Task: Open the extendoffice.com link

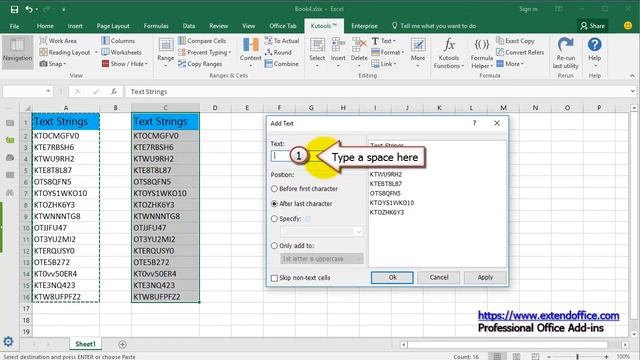Action: coord(549,316)
